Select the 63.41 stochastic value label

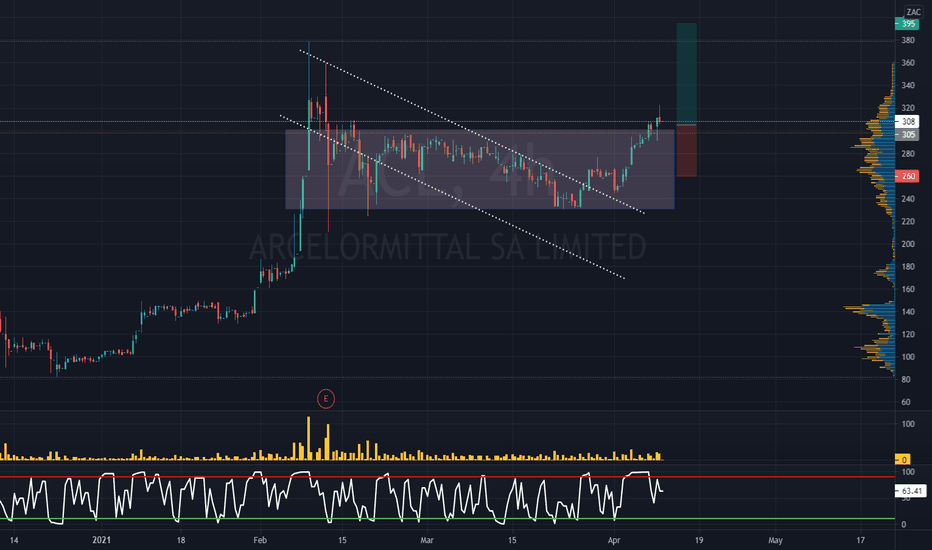(x=911, y=491)
